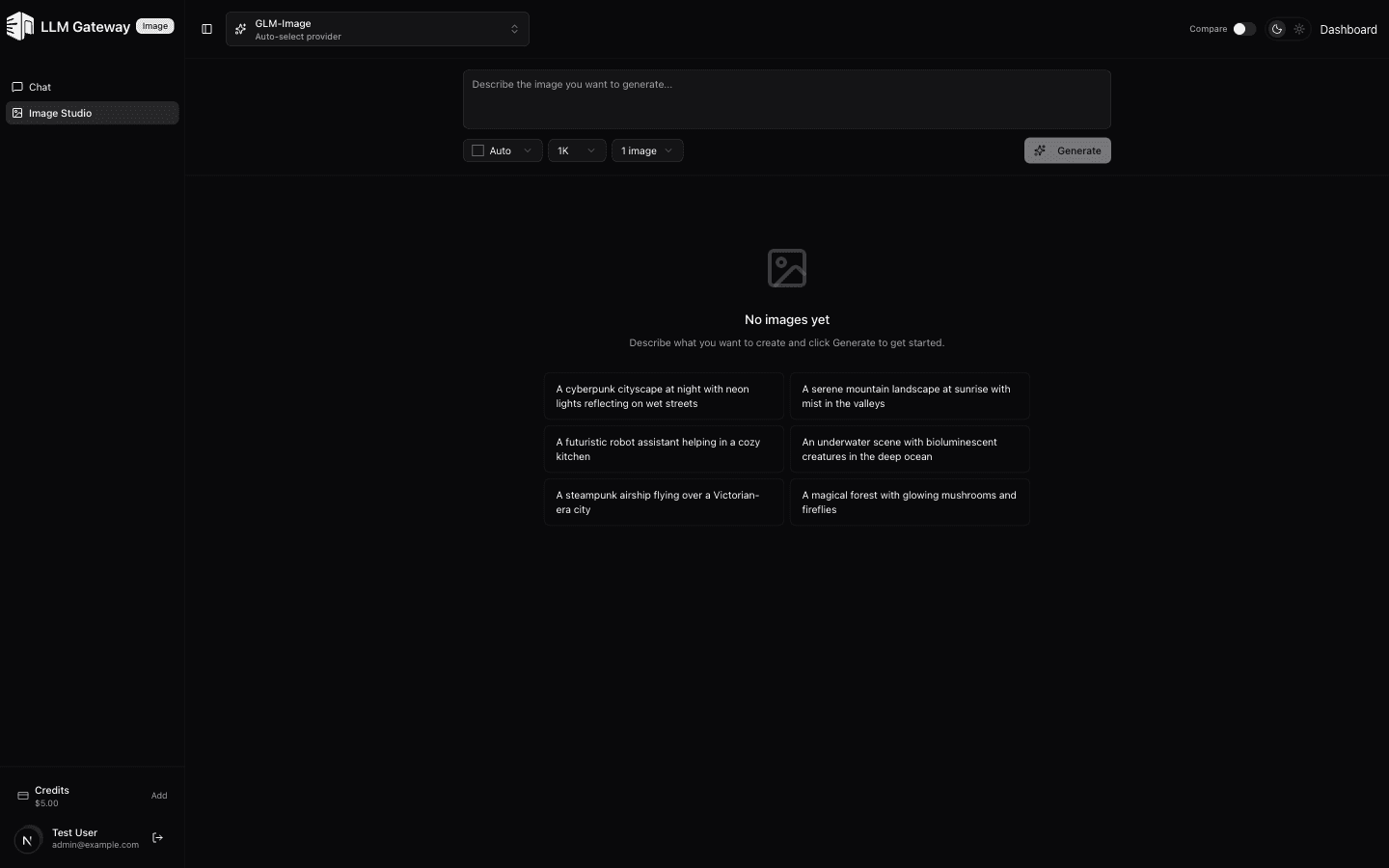Open the GLM-Image model selector
This screenshot has width=1389, height=868.
point(377,29)
